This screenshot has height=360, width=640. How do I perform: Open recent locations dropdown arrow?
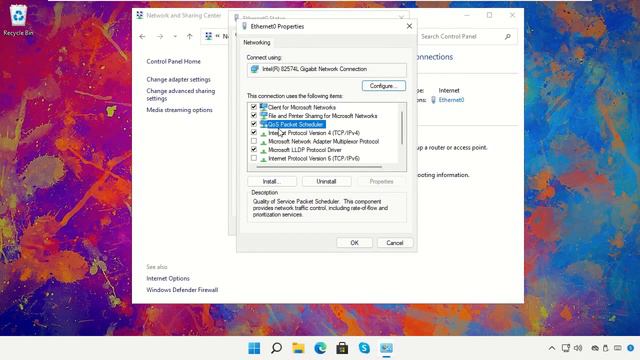click(x=175, y=36)
